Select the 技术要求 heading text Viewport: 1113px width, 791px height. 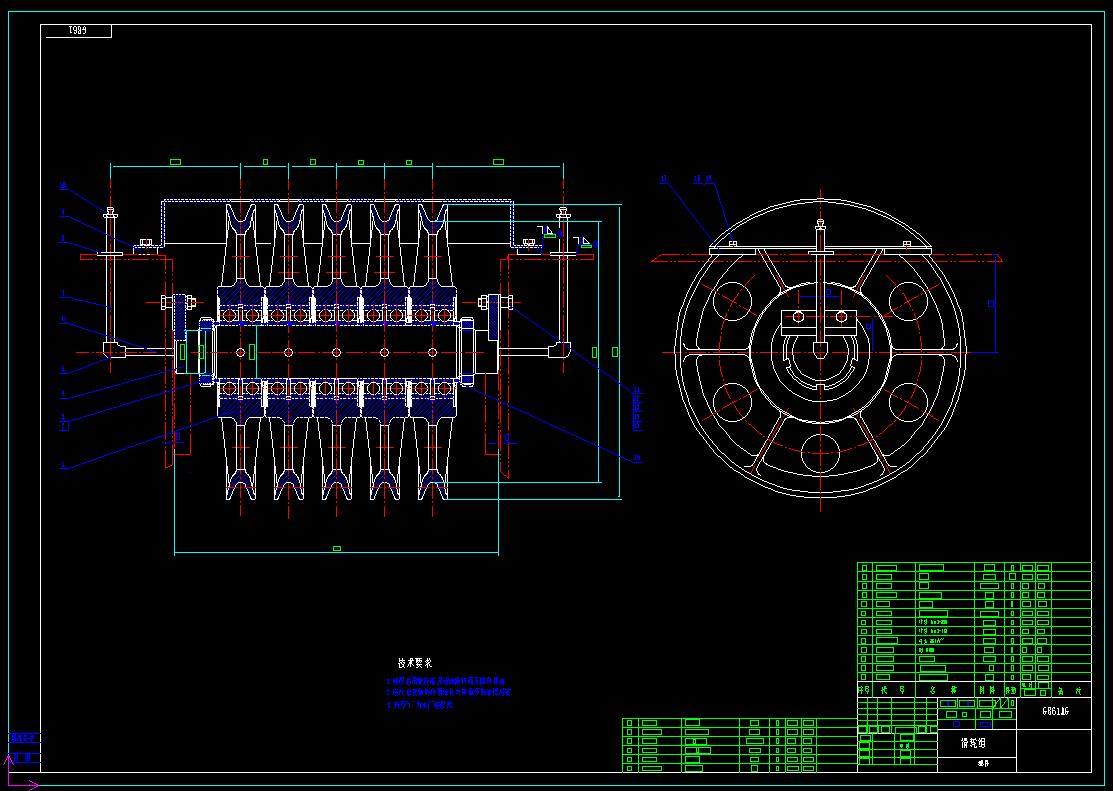(x=415, y=663)
